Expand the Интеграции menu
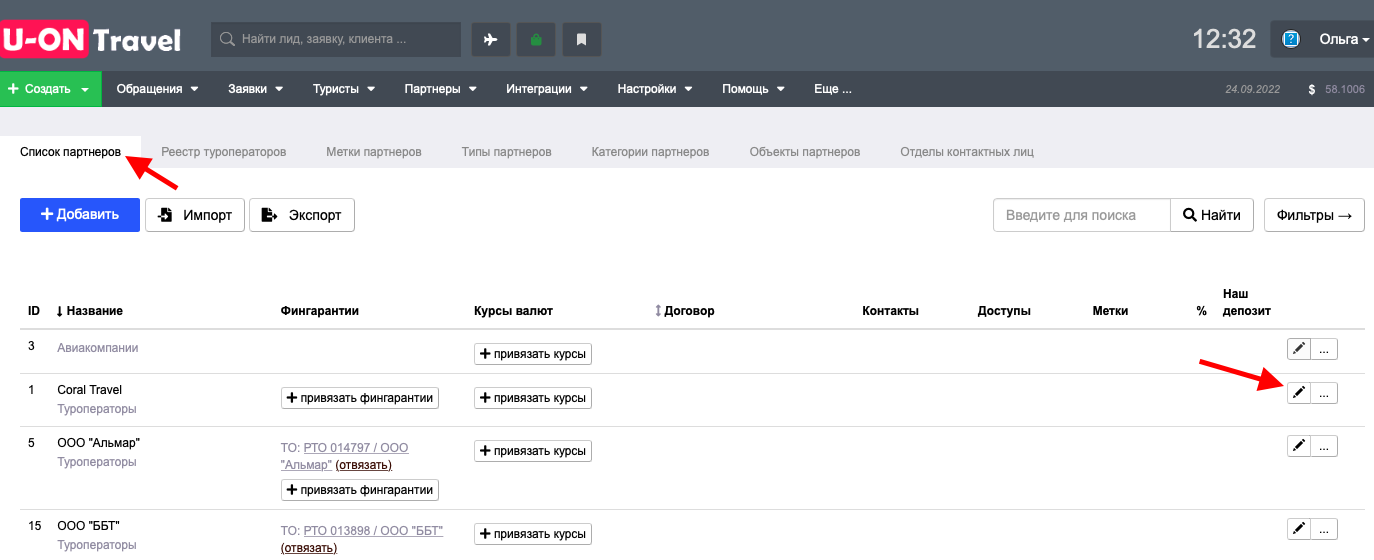The image size is (1374, 560). point(547,89)
